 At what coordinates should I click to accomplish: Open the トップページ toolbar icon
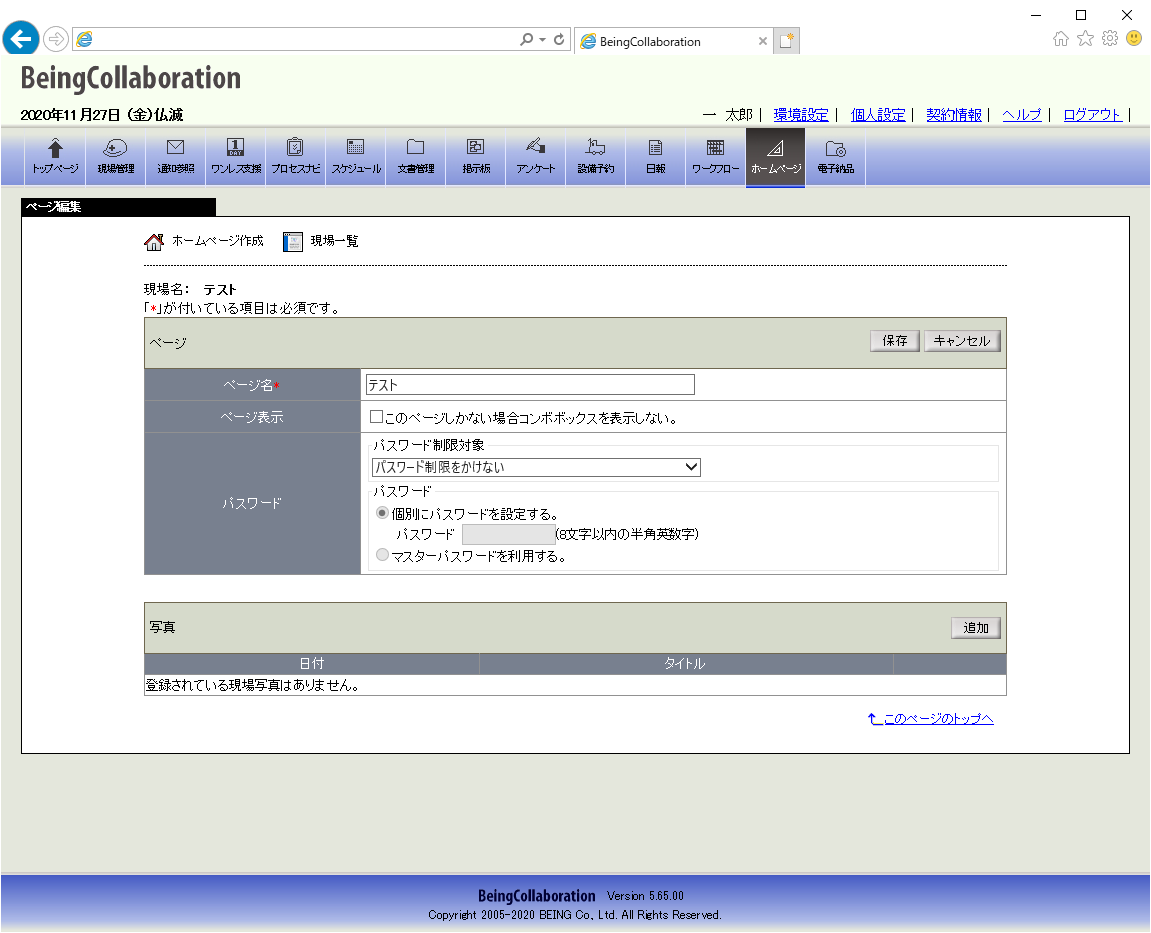click(x=55, y=156)
